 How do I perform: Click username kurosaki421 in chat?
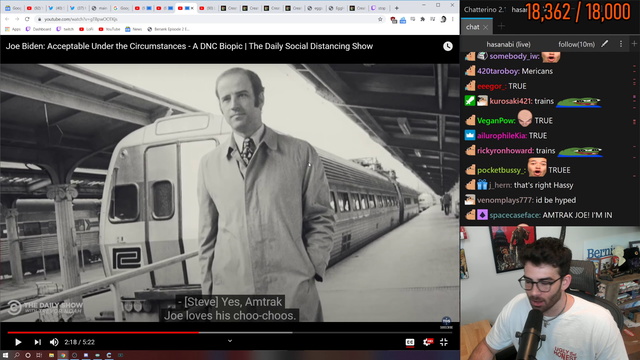[511, 101]
